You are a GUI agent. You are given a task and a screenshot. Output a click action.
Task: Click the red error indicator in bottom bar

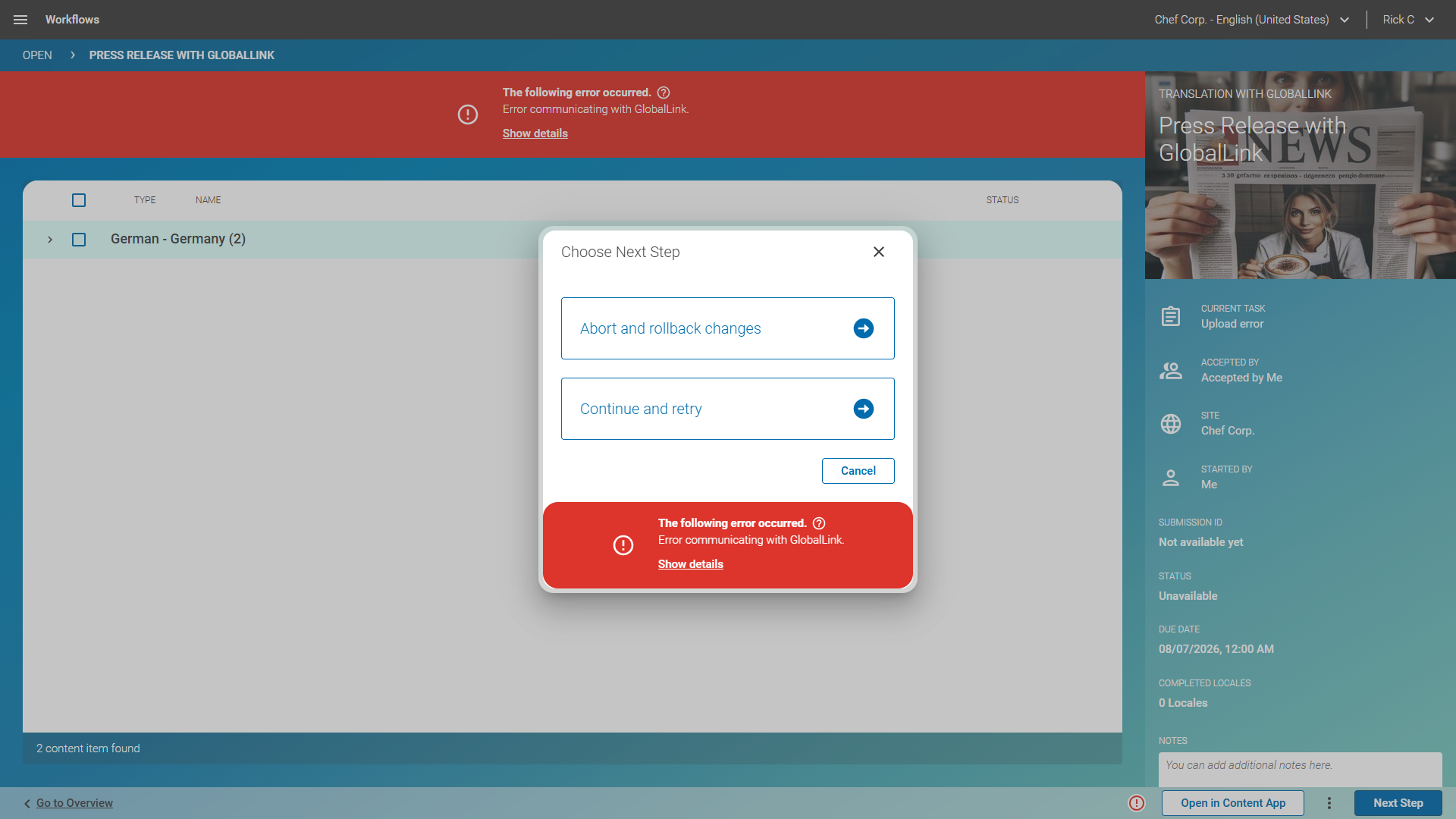coord(1137,803)
